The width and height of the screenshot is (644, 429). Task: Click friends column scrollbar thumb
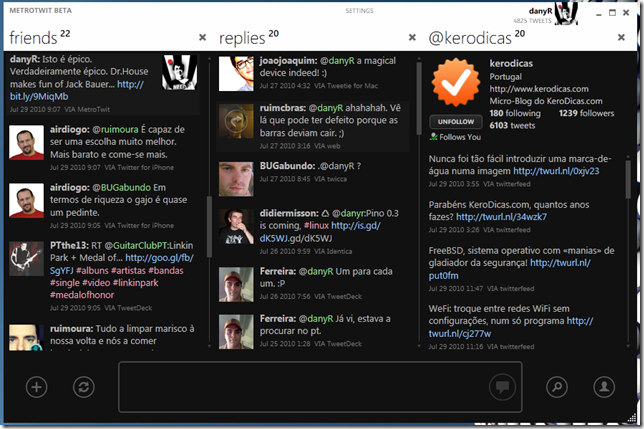pyautogui.click(x=209, y=227)
